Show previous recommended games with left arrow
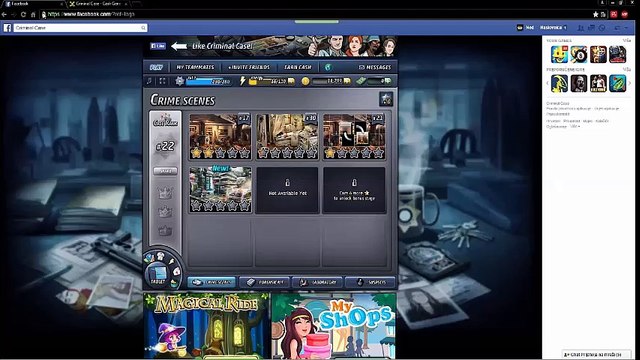The image size is (640, 360). point(547,83)
